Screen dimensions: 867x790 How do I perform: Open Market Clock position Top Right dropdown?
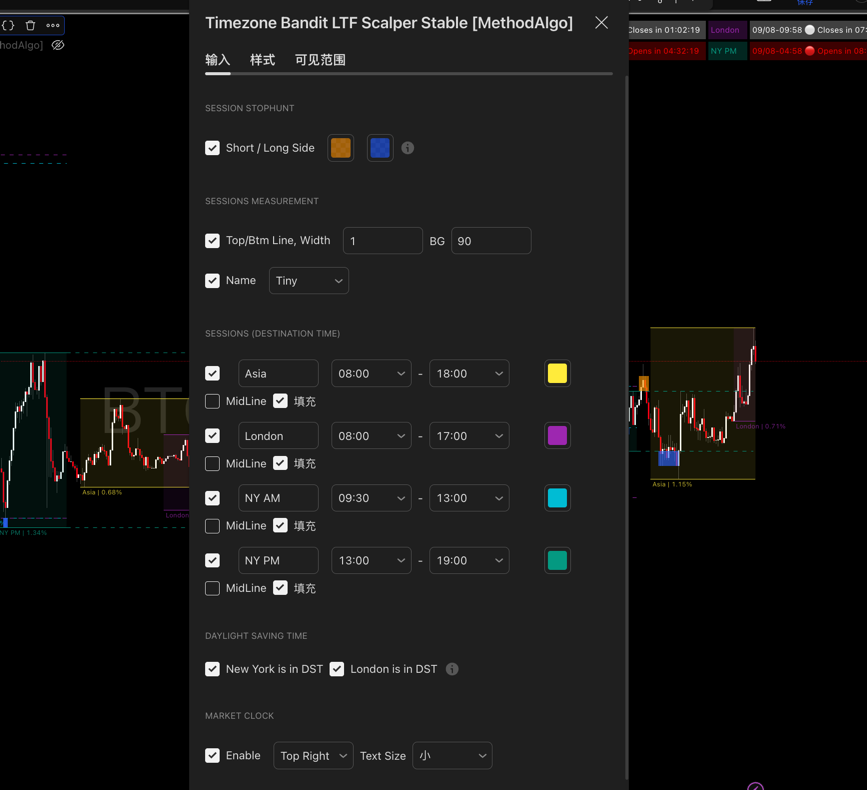(313, 756)
